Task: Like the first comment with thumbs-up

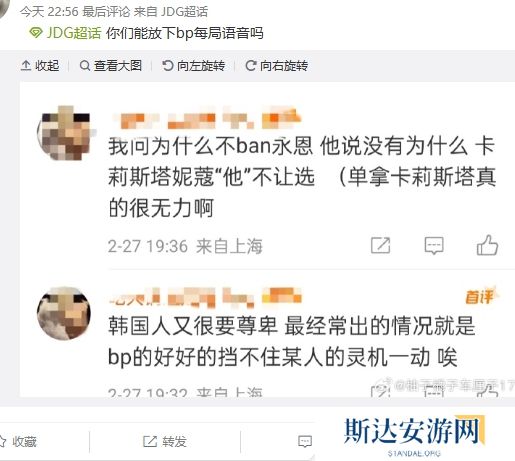Action: [x=487, y=245]
